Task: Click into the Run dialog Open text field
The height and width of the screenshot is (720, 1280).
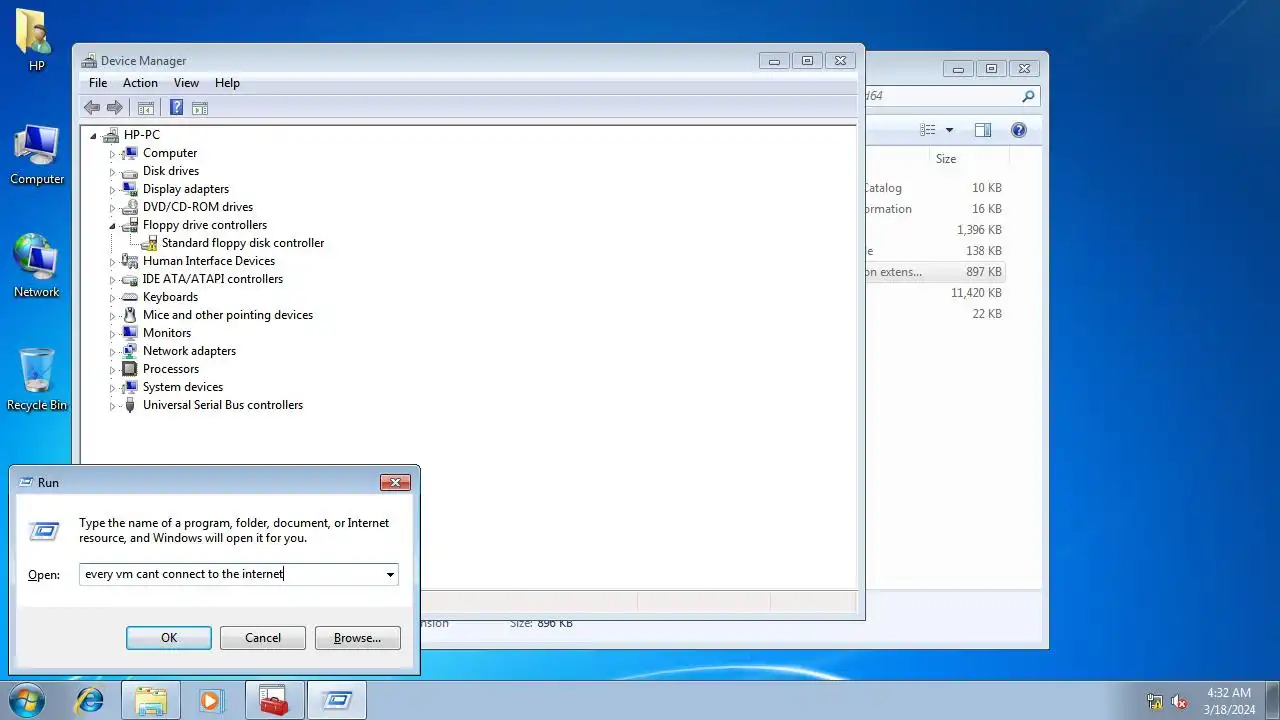Action: [231, 575]
